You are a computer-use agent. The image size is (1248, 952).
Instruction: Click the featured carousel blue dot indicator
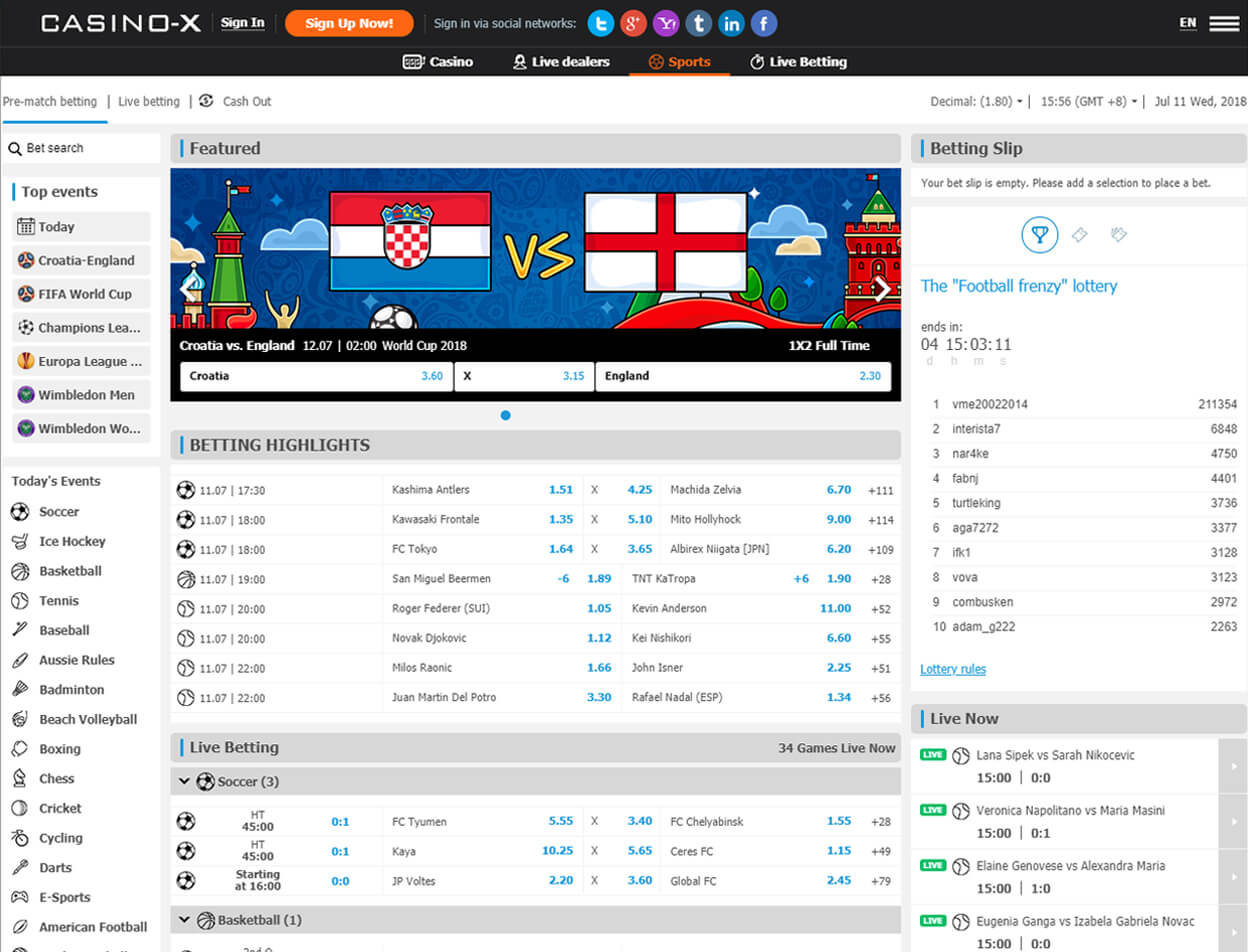[x=505, y=415]
